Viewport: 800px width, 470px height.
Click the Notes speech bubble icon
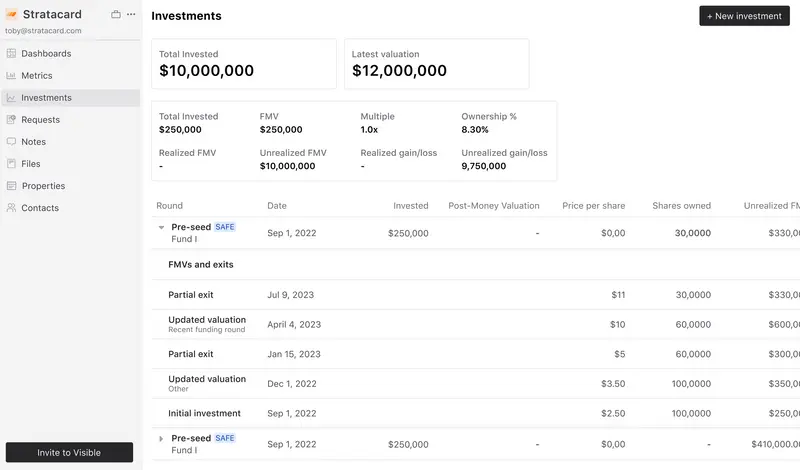click(12, 142)
